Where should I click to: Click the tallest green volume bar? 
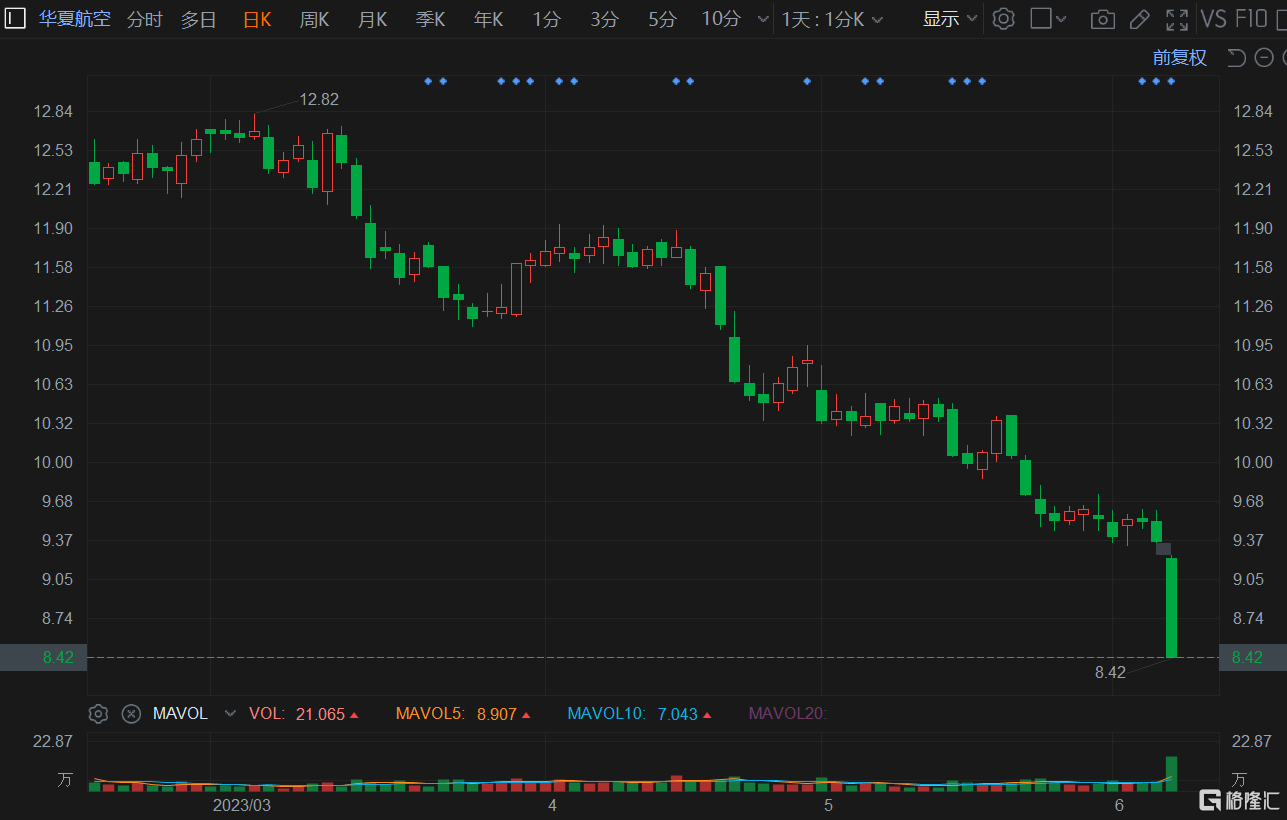pyautogui.click(x=1171, y=774)
